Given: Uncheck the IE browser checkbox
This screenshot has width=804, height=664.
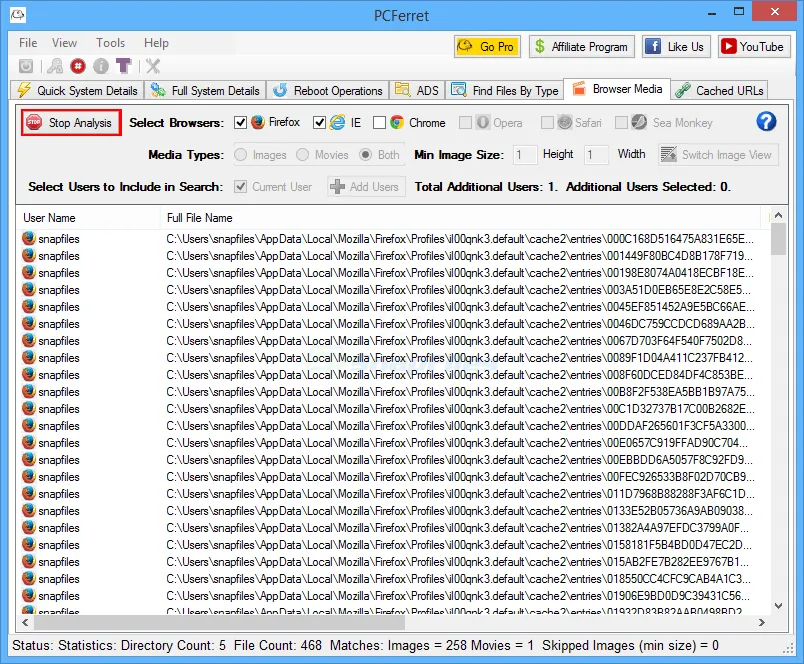Looking at the screenshot, I should pos(320,123).
